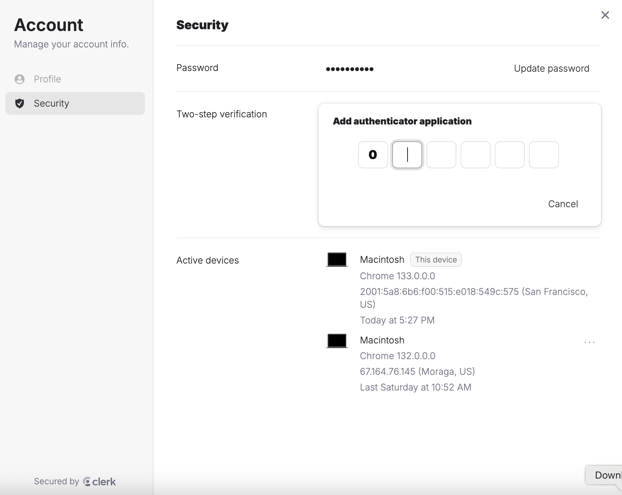Focus the last verification code digit box
Image resolution: width=622 pixels, height=495 pixels.
pyautogui.click(x=543, y=155)
